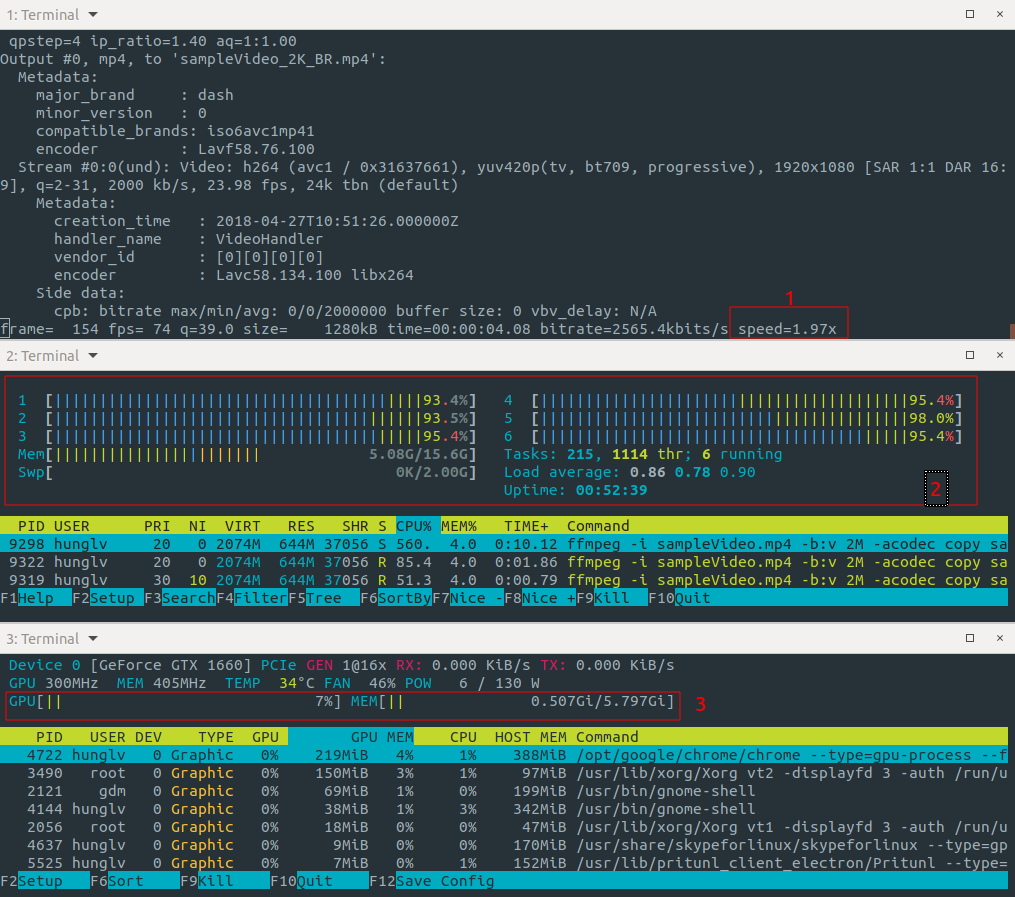Close the "3: Terminal" nvtop pane
Screen dimensions: 1015x897
[999, 638]
